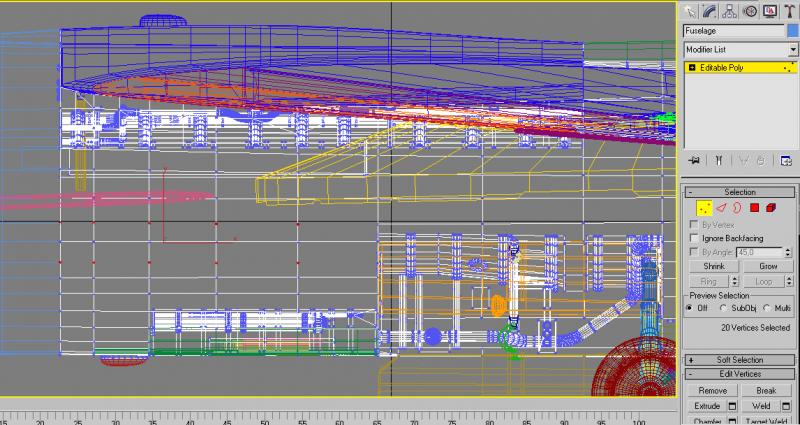Viewport: 800px width, 425px height.
Task: Open the Motion panel icon
Action: [x=750, y=11]
